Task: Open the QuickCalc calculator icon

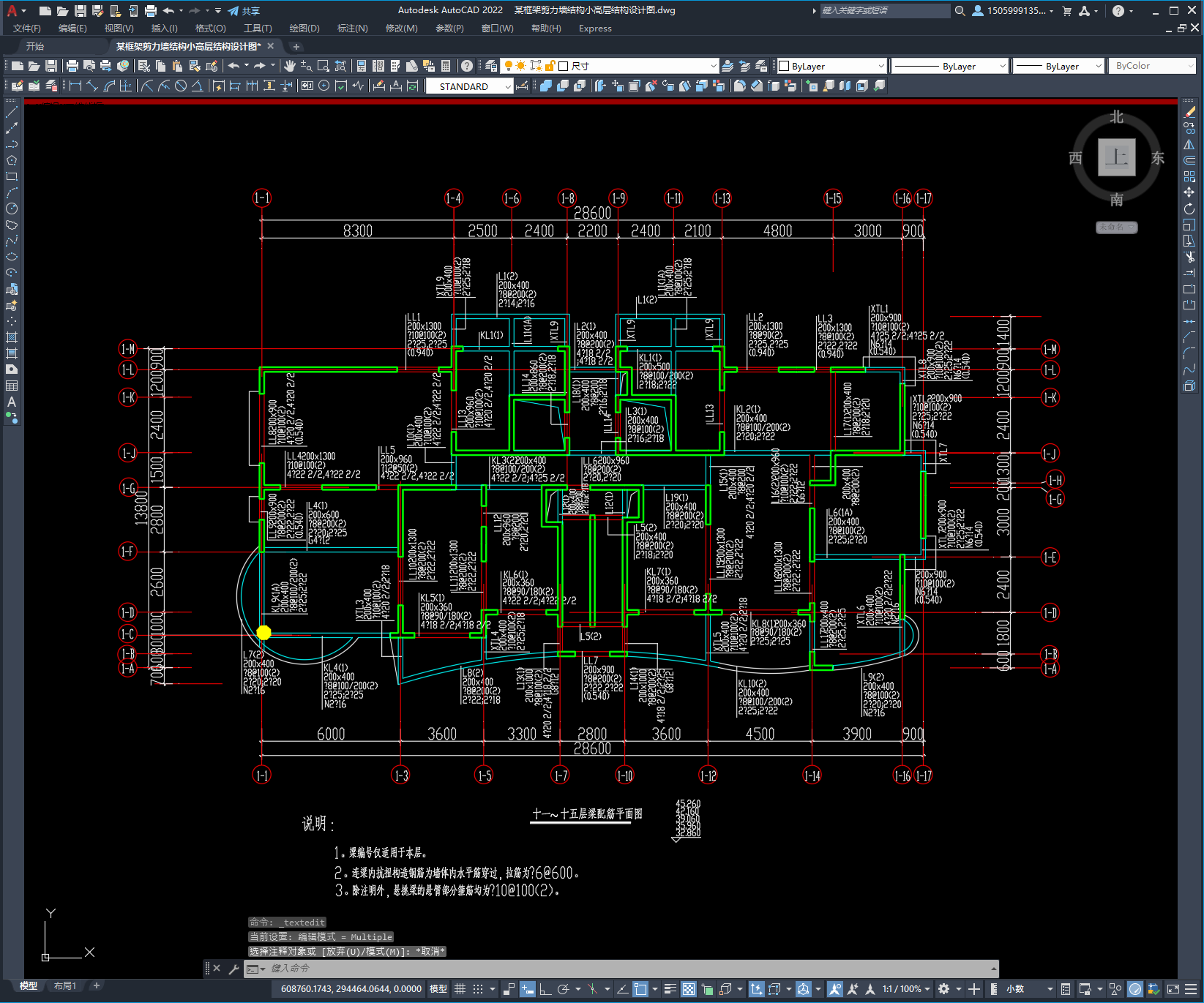Action: [x=446, y=66]
